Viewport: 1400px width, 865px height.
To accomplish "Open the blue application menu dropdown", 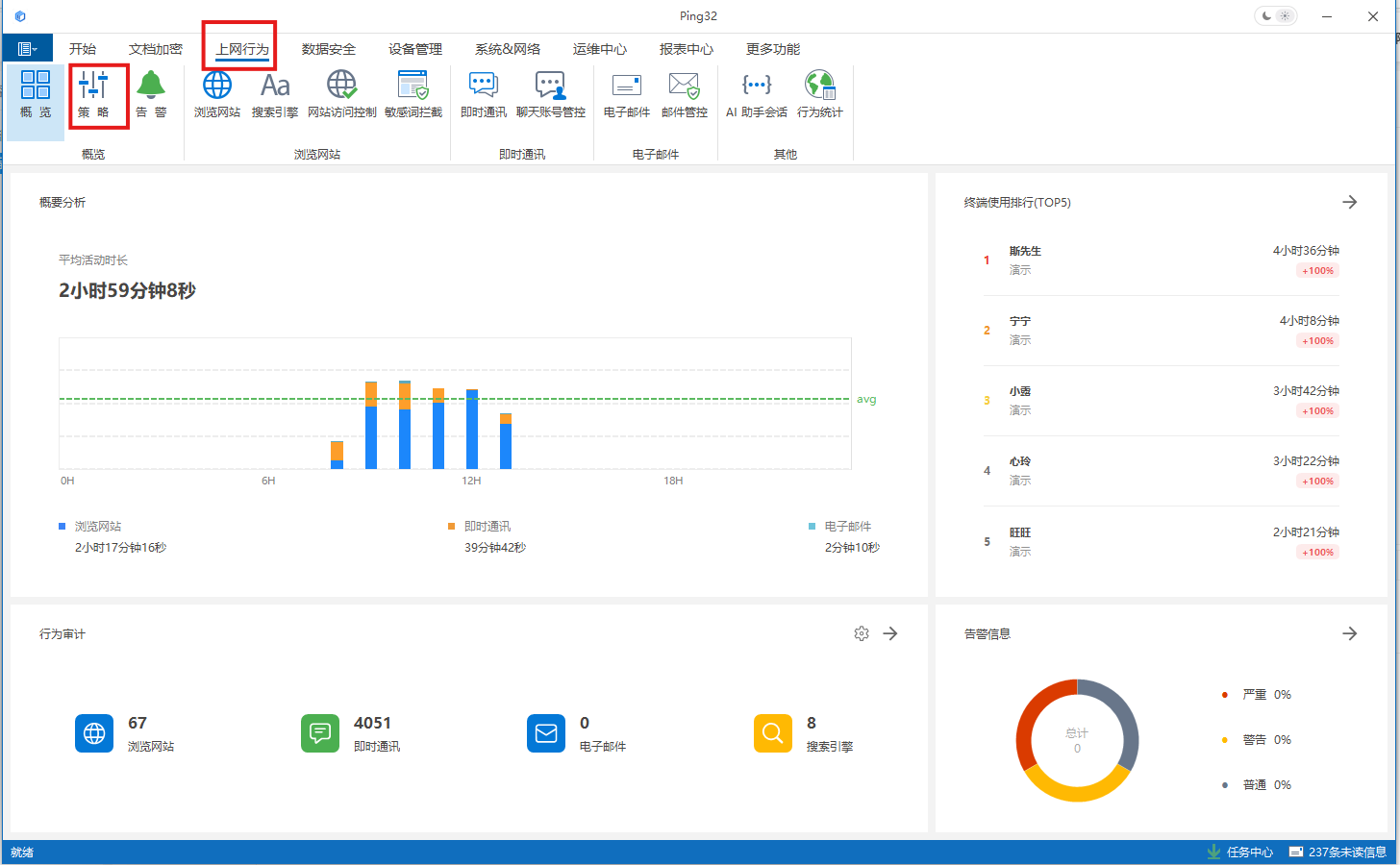I will (27, 49).
